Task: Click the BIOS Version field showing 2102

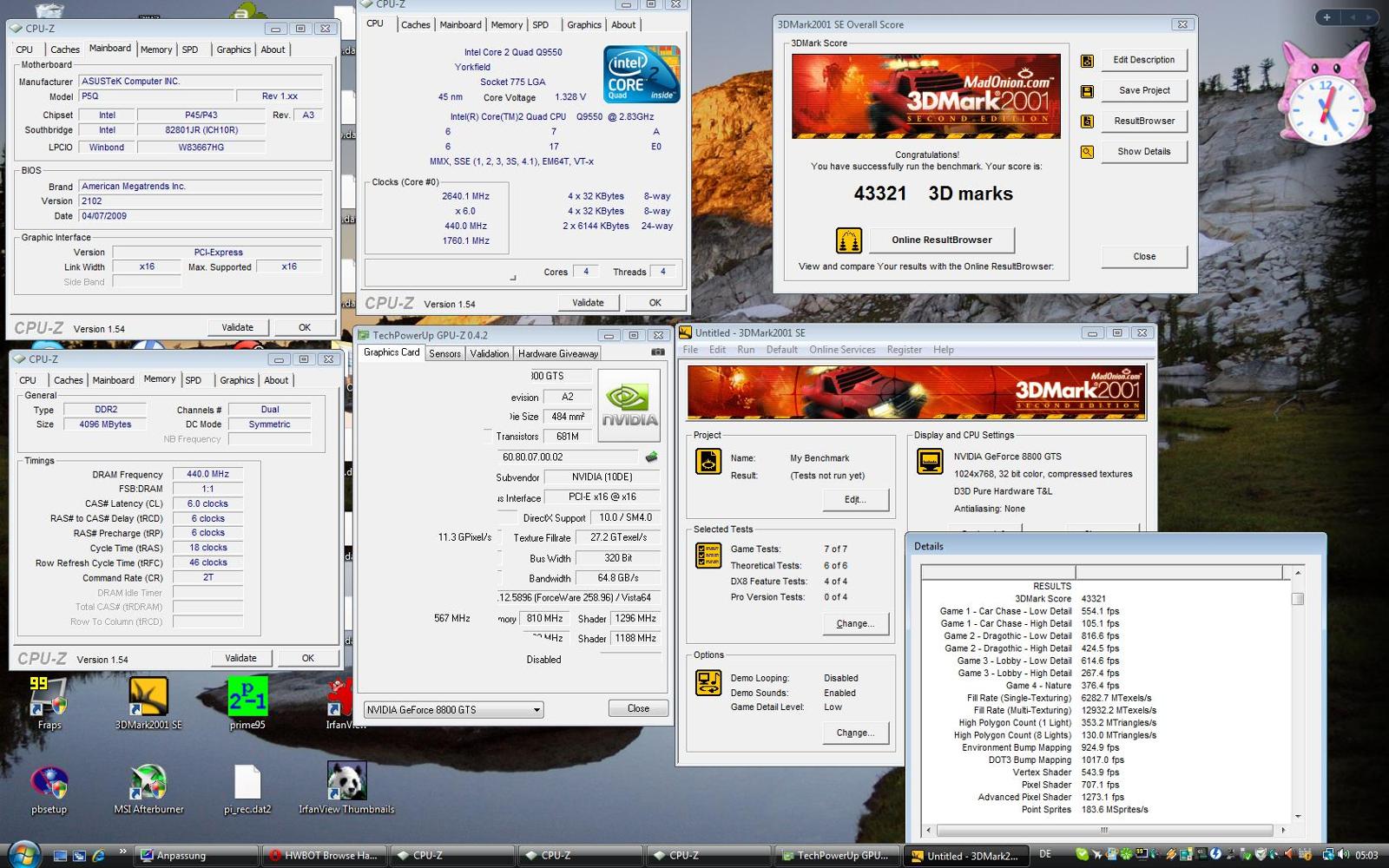Action: click(201, 201)
